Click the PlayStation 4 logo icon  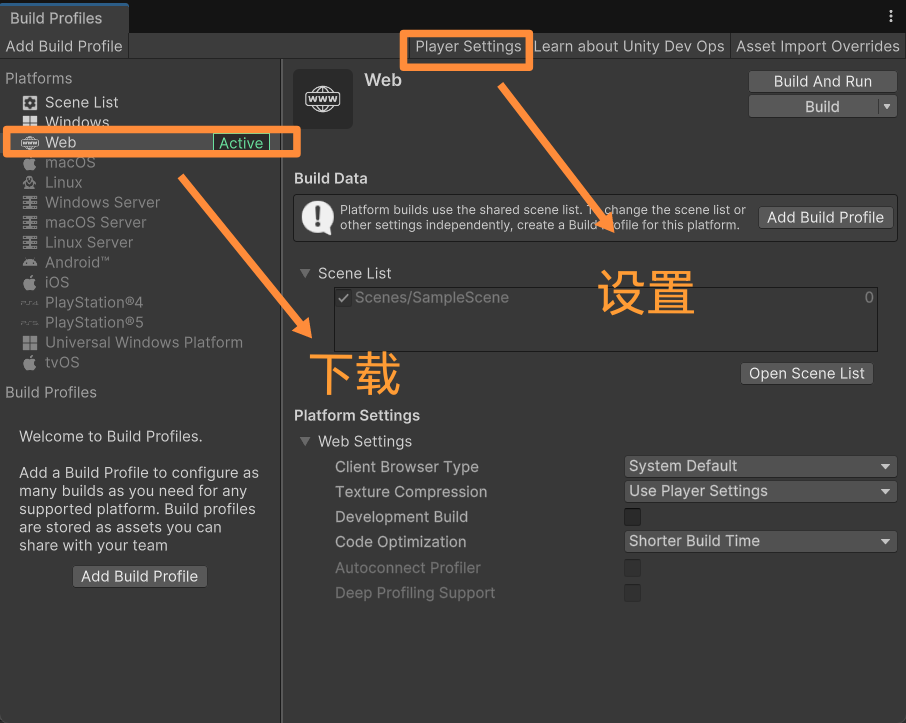click(x=29, y=303)
